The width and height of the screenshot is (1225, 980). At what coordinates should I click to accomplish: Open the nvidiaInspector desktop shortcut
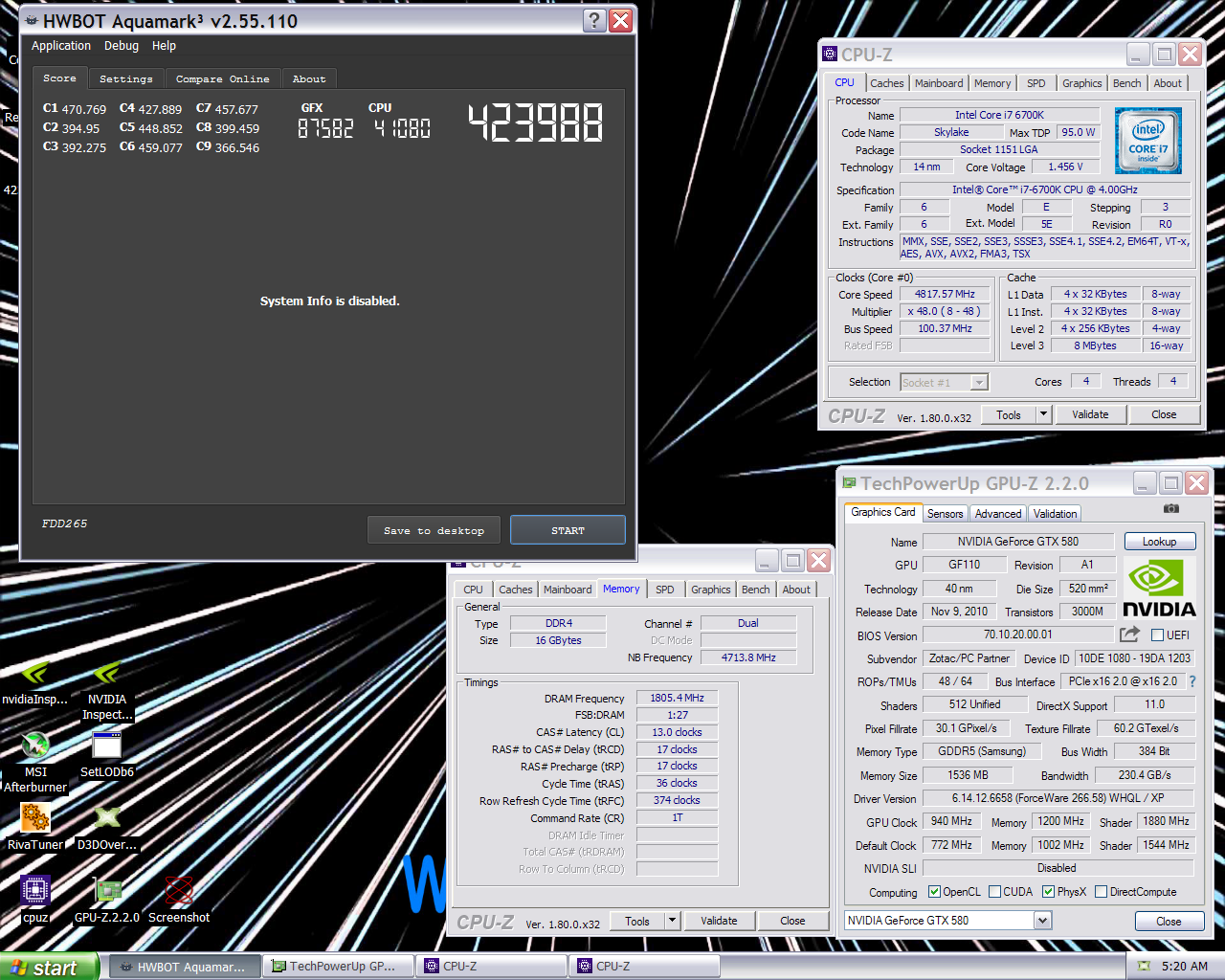click(x=35, y=683)
